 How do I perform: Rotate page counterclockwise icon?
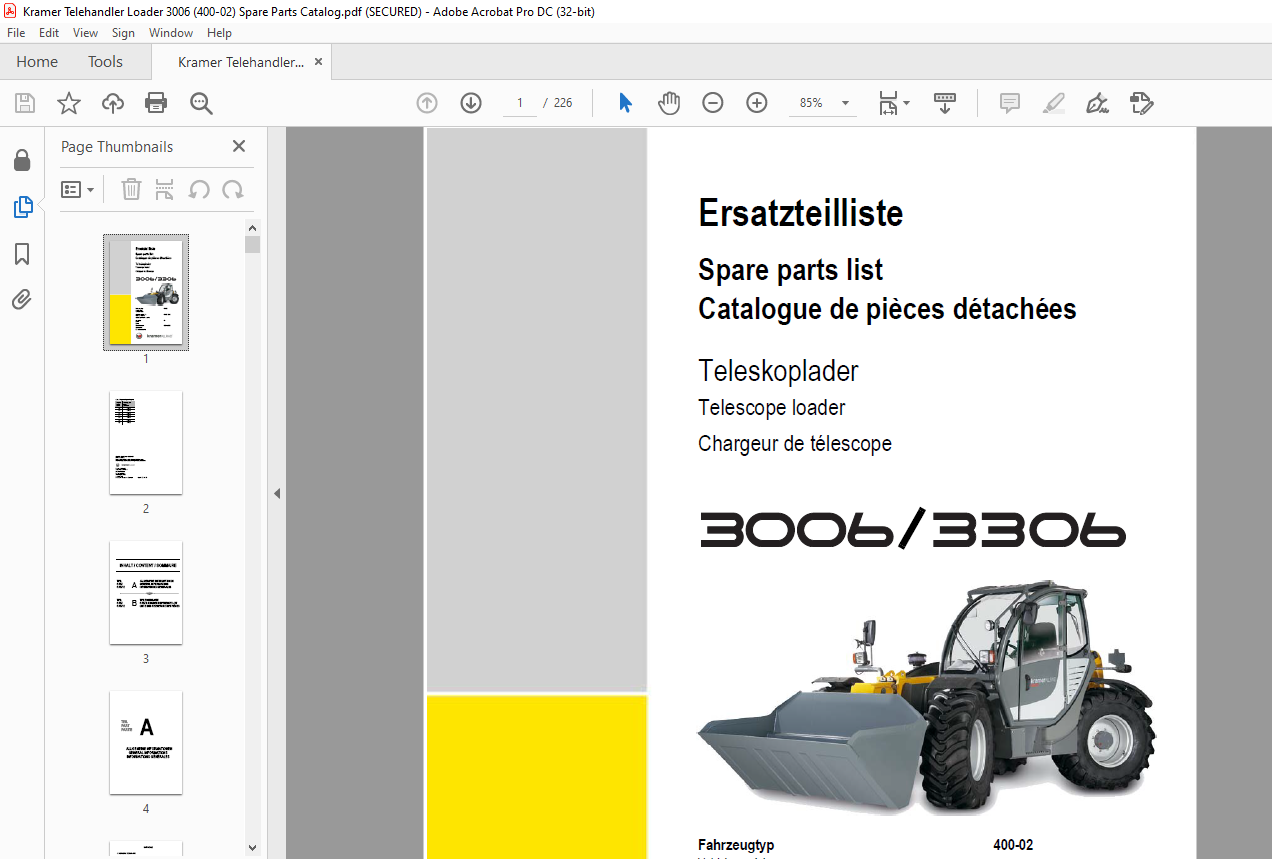tap(199, 189)
